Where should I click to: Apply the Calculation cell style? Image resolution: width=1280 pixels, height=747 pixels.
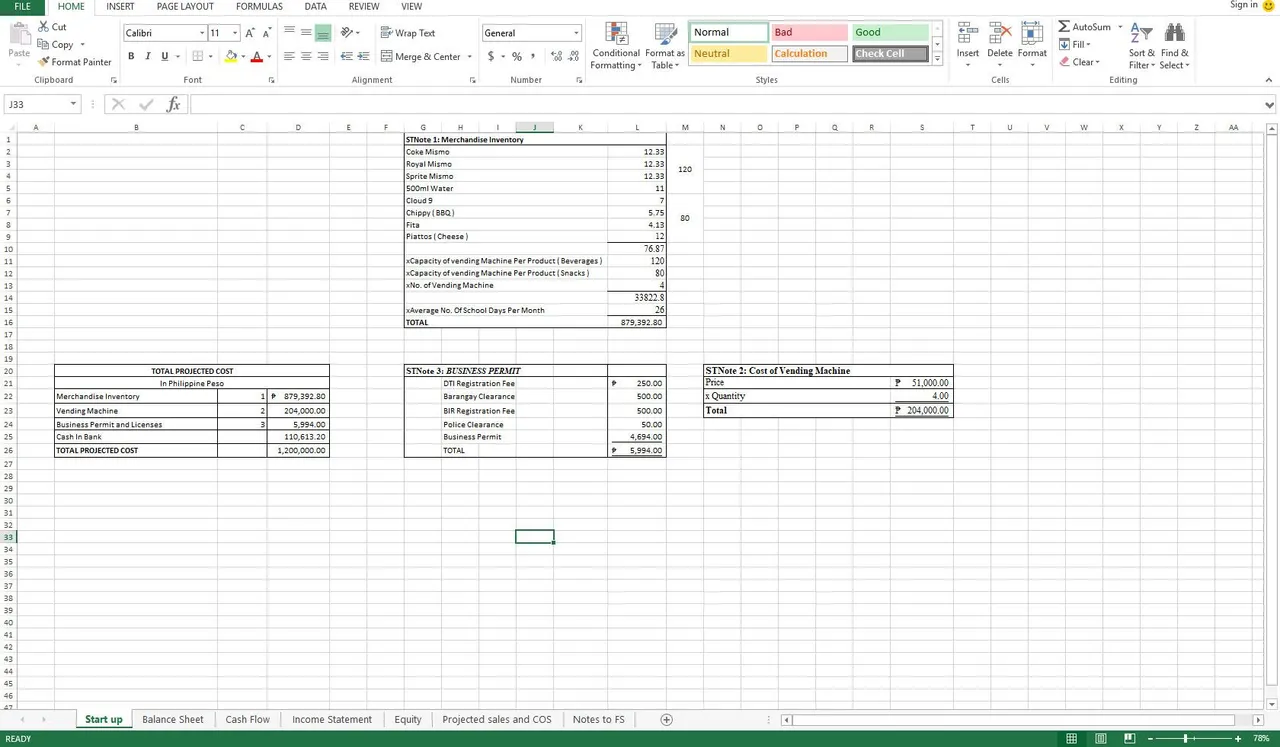[x=809, y=54]
